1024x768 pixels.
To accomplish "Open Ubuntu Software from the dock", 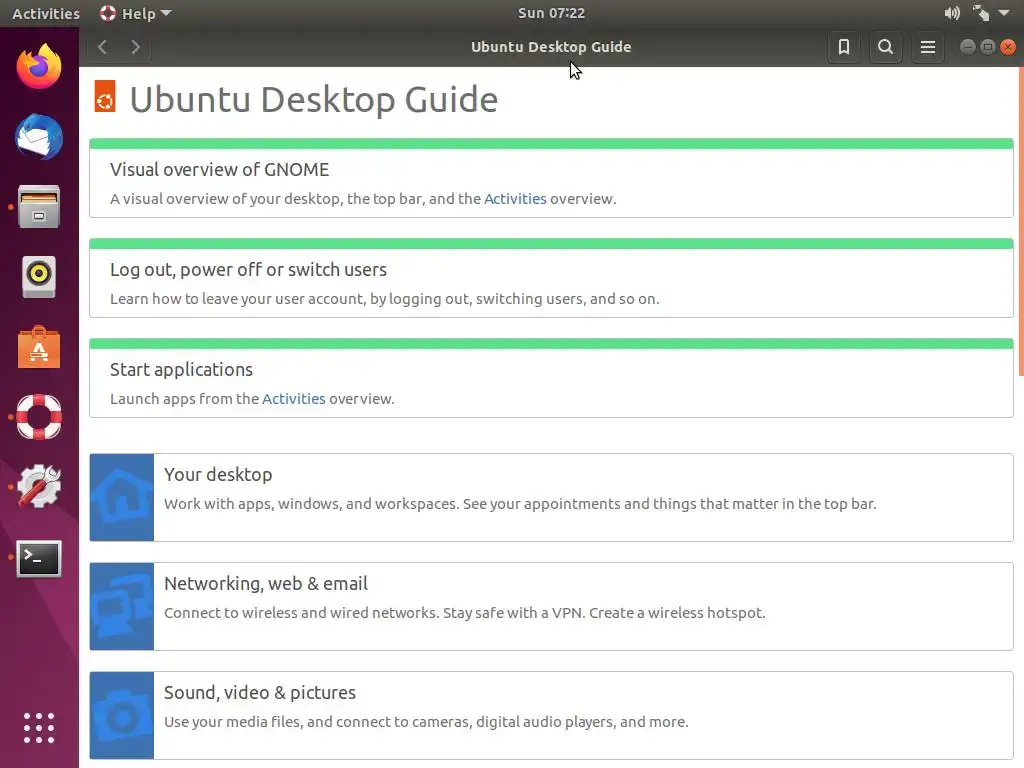I will coord(39,347).
